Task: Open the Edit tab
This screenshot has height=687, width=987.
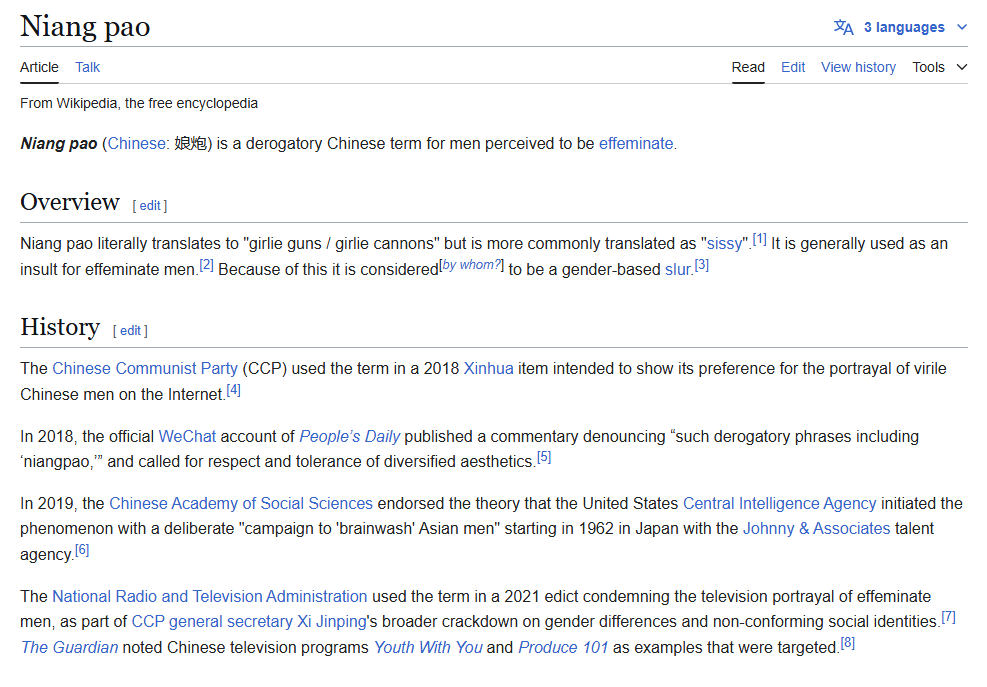Action: coord(793,67)
